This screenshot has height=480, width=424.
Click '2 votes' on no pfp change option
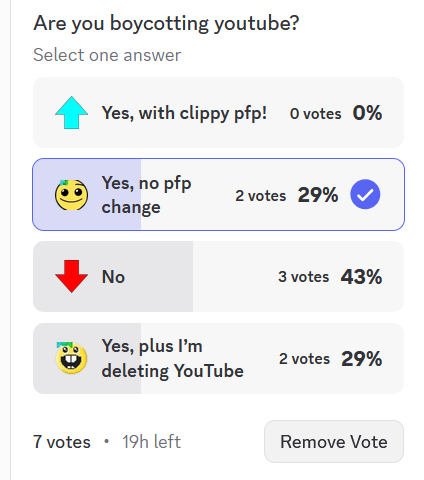click(x=261, y=195)
